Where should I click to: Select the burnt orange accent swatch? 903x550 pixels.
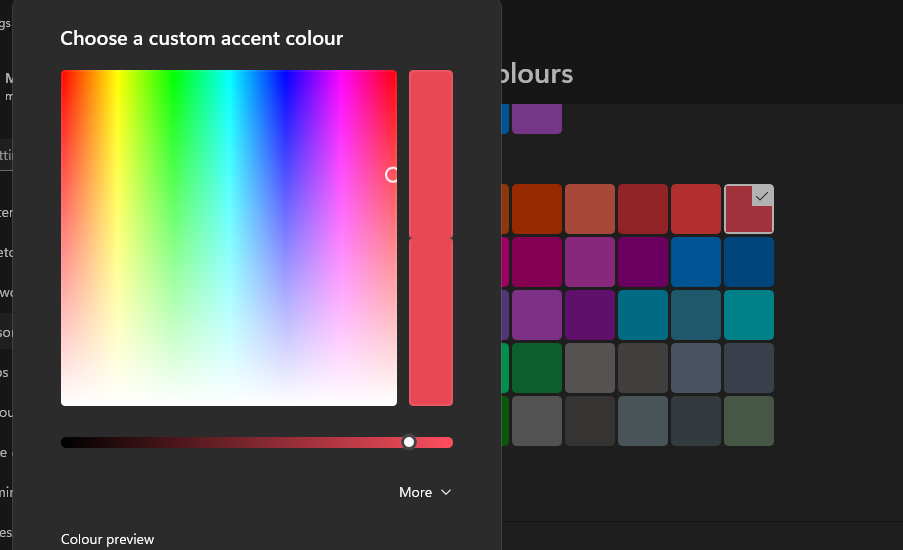pos(537,209)
